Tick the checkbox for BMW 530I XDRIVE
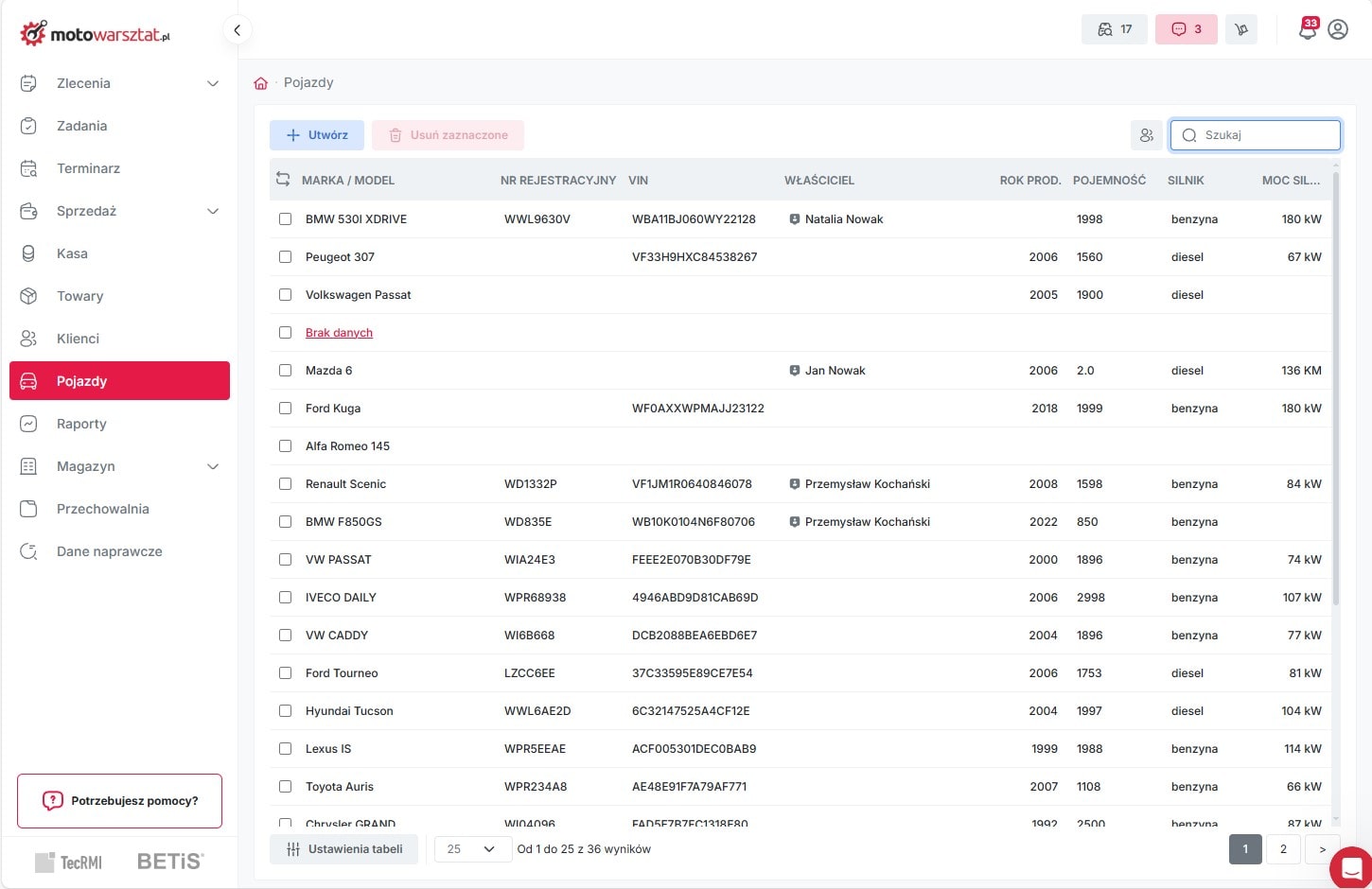 [285, 219]
